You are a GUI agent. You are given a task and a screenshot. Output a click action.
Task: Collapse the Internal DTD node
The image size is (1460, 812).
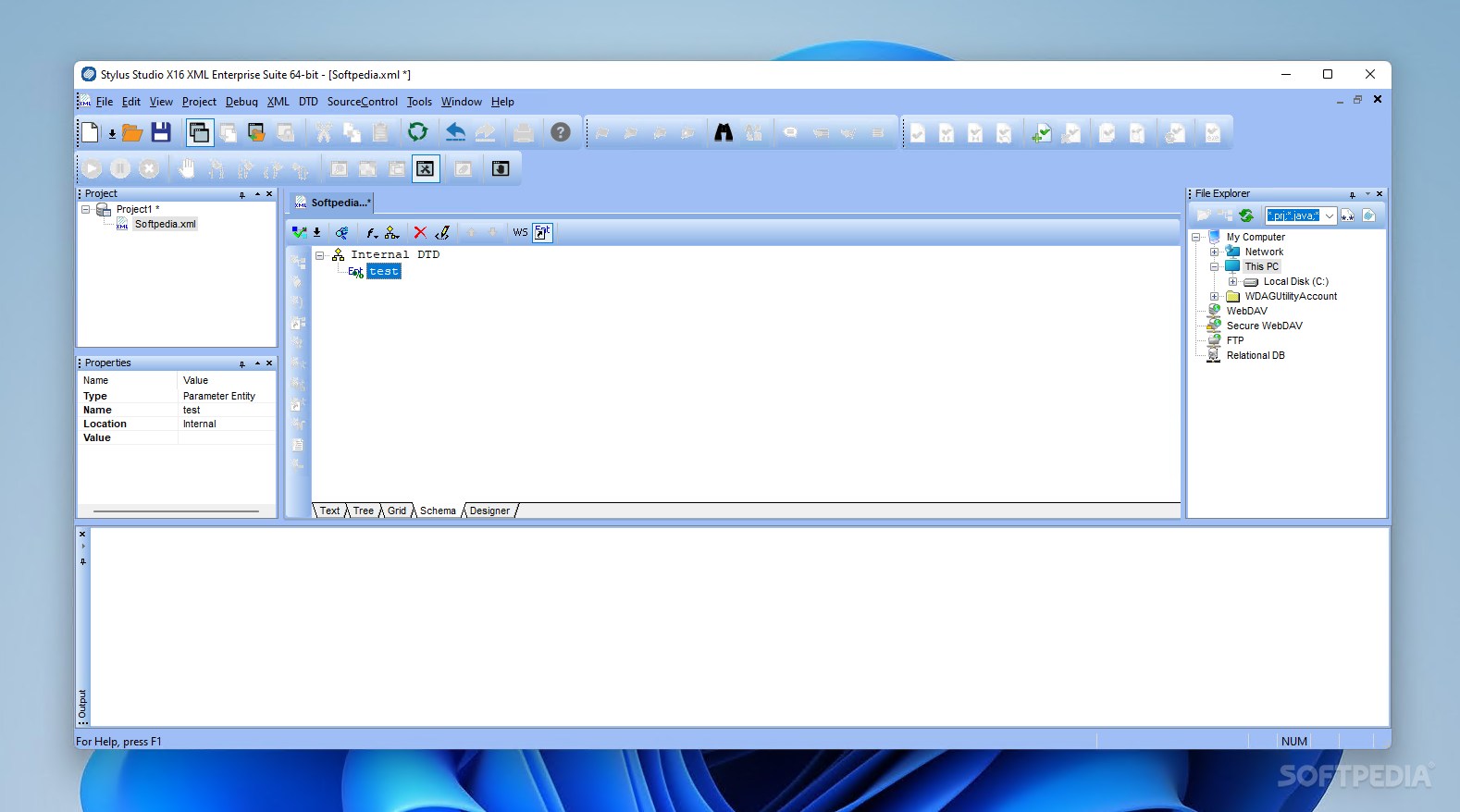[x=320, y=255]
